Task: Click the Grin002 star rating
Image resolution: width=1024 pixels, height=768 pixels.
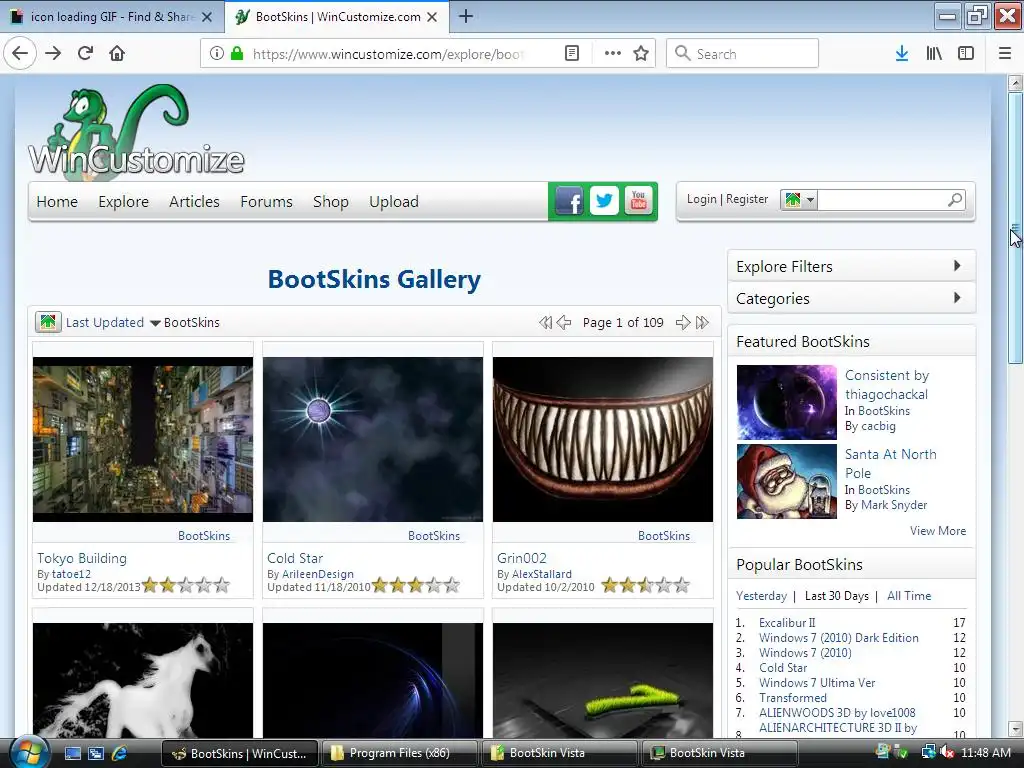Action: point(646,585)
